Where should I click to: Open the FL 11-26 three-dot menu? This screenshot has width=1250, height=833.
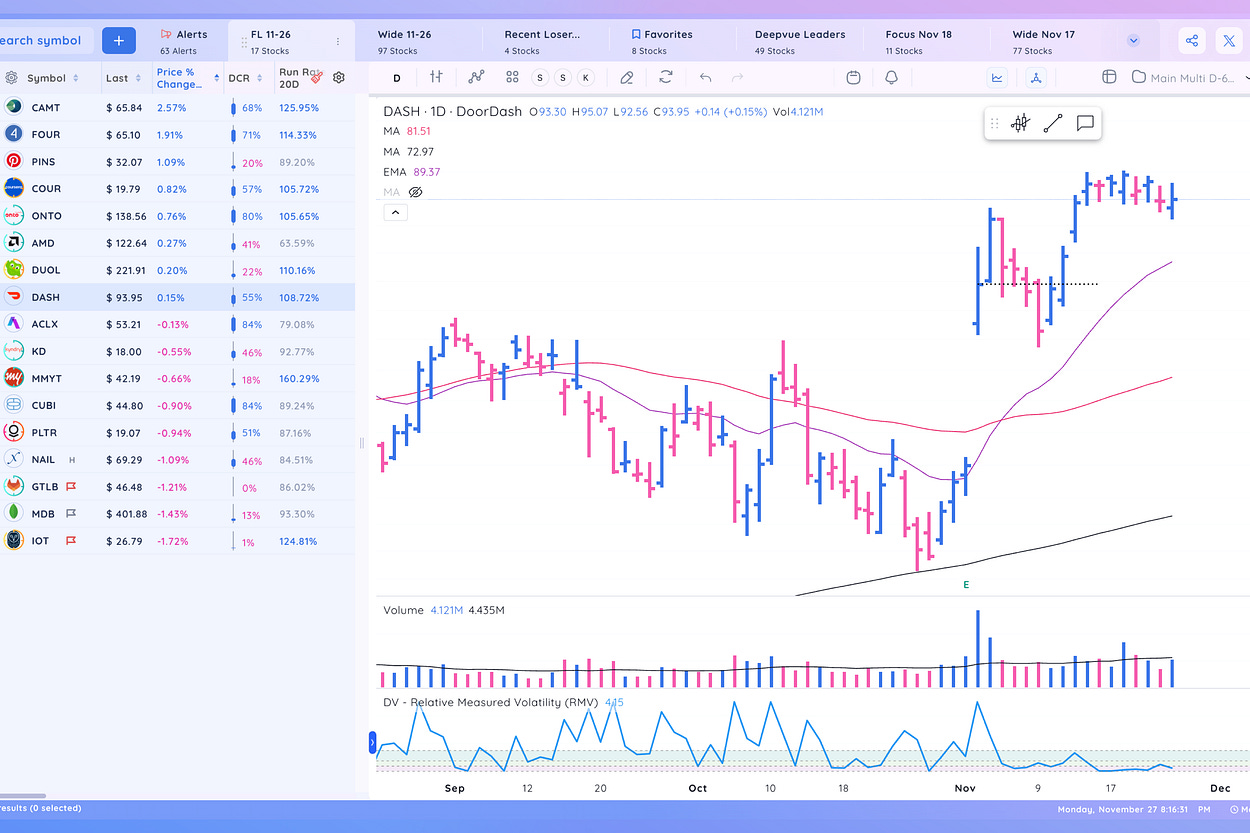coord(337,41)
